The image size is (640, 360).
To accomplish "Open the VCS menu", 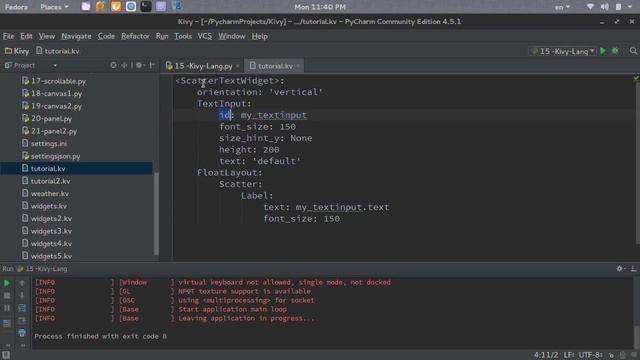I will coord(204,36).
